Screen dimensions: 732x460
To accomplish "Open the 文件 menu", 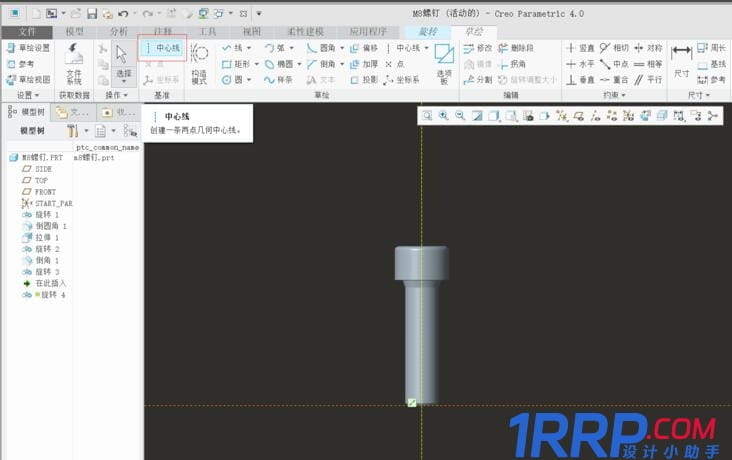I will coord(27,32).
